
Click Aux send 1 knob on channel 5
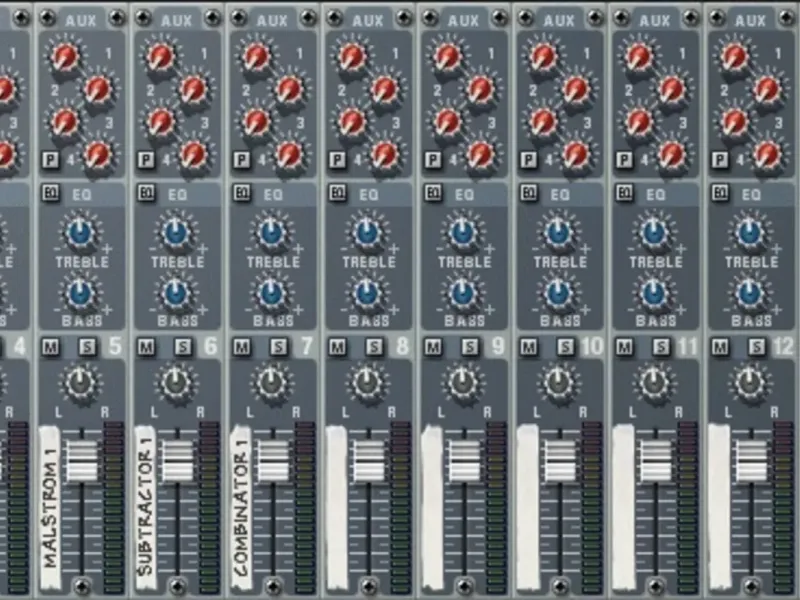(65, 57)
